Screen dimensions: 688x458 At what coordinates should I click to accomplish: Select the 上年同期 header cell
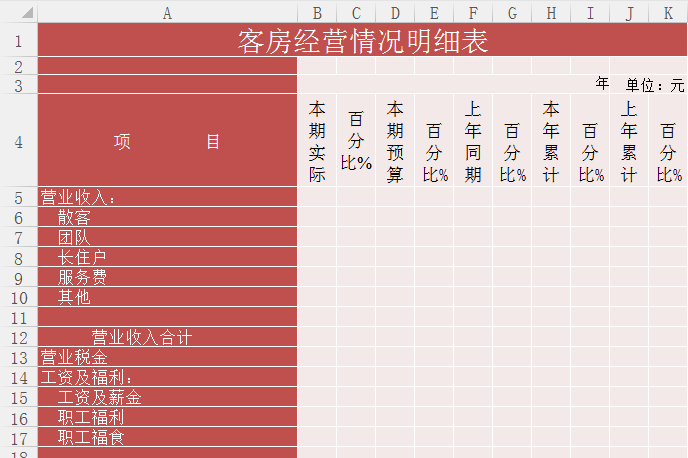click(x=473, y=141)
